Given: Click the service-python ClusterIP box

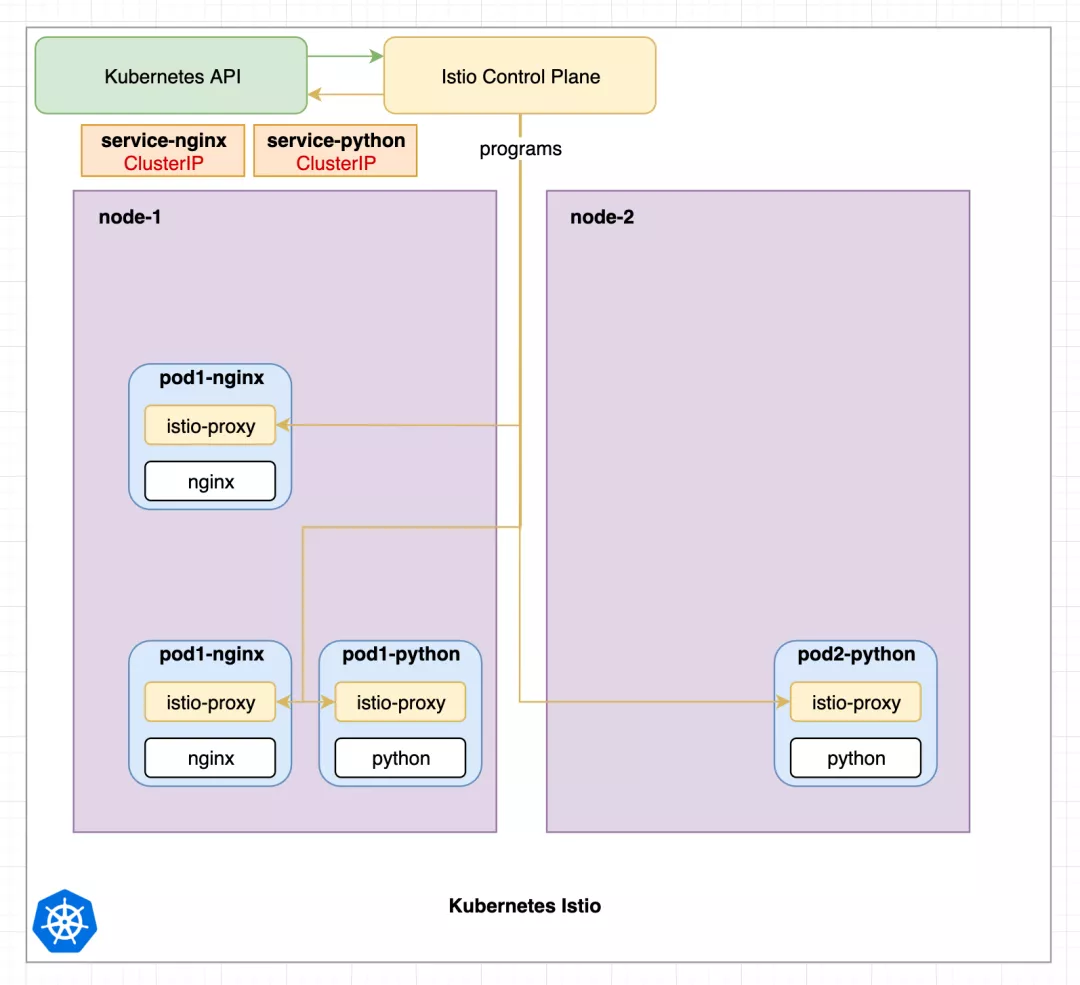Looking at the screenshot, I should (335, 151).
